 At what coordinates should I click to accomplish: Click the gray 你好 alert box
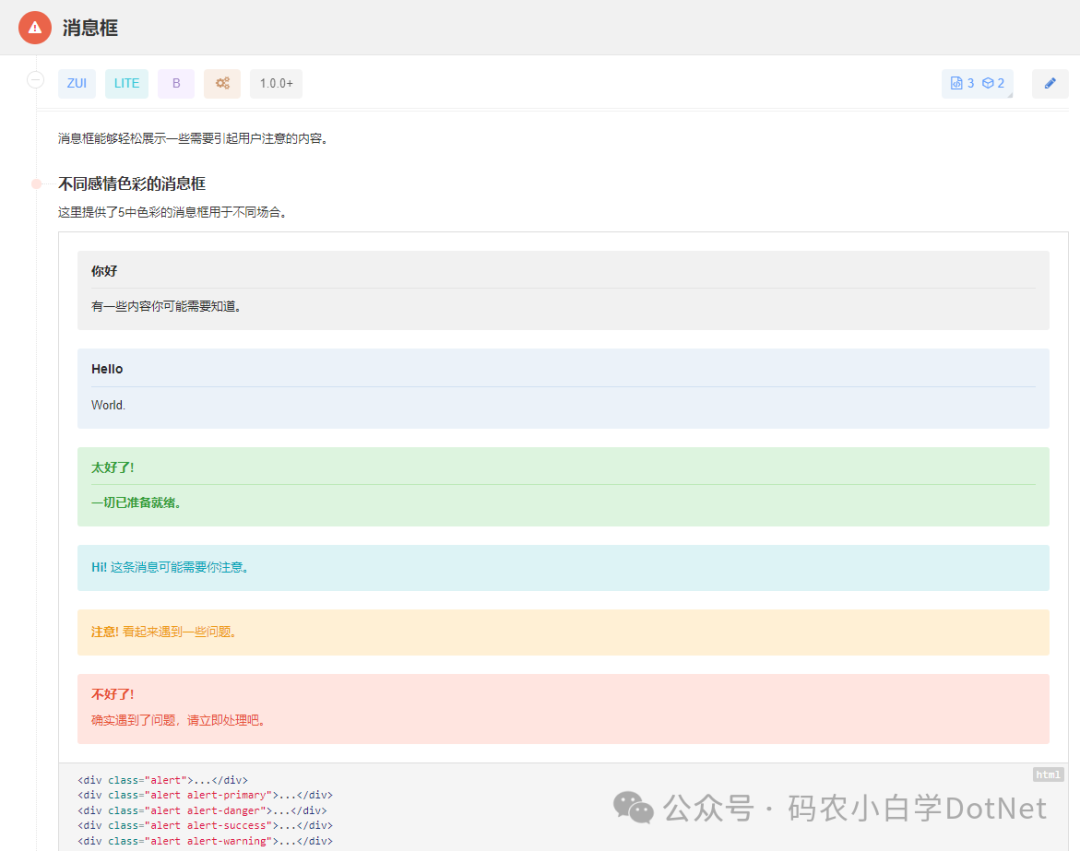(x=563, y=290)
